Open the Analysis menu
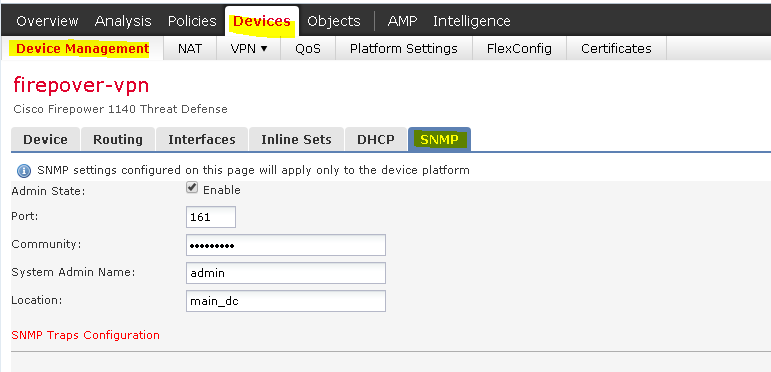The width and height of the screenshot is (771, 372). point(123,21)
